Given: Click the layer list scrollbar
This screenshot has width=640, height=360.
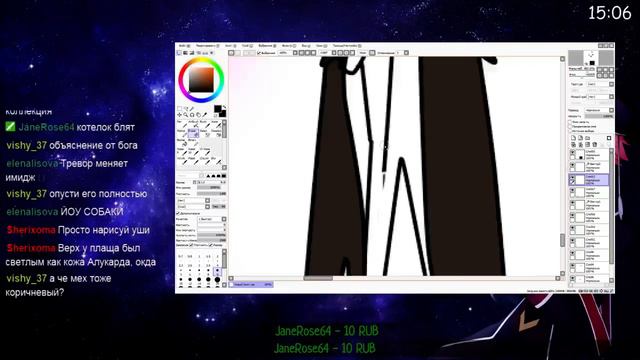Looking at the screenshot, I should [x=611, y=208].
